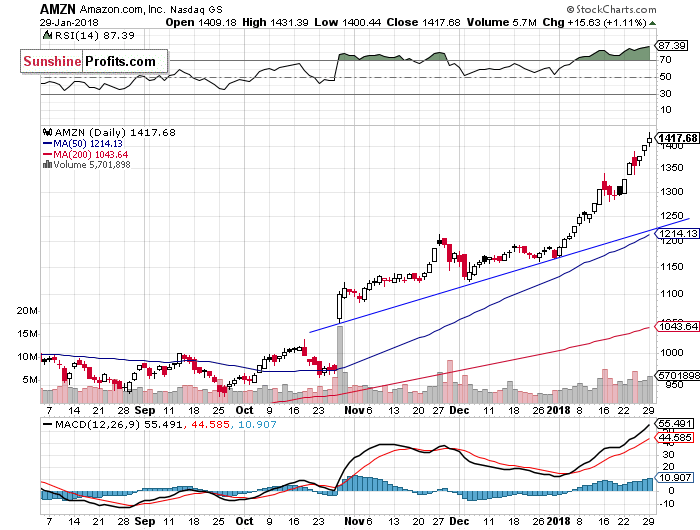Click the 1043.64 MA(200) axis tag

click(678, 326)
